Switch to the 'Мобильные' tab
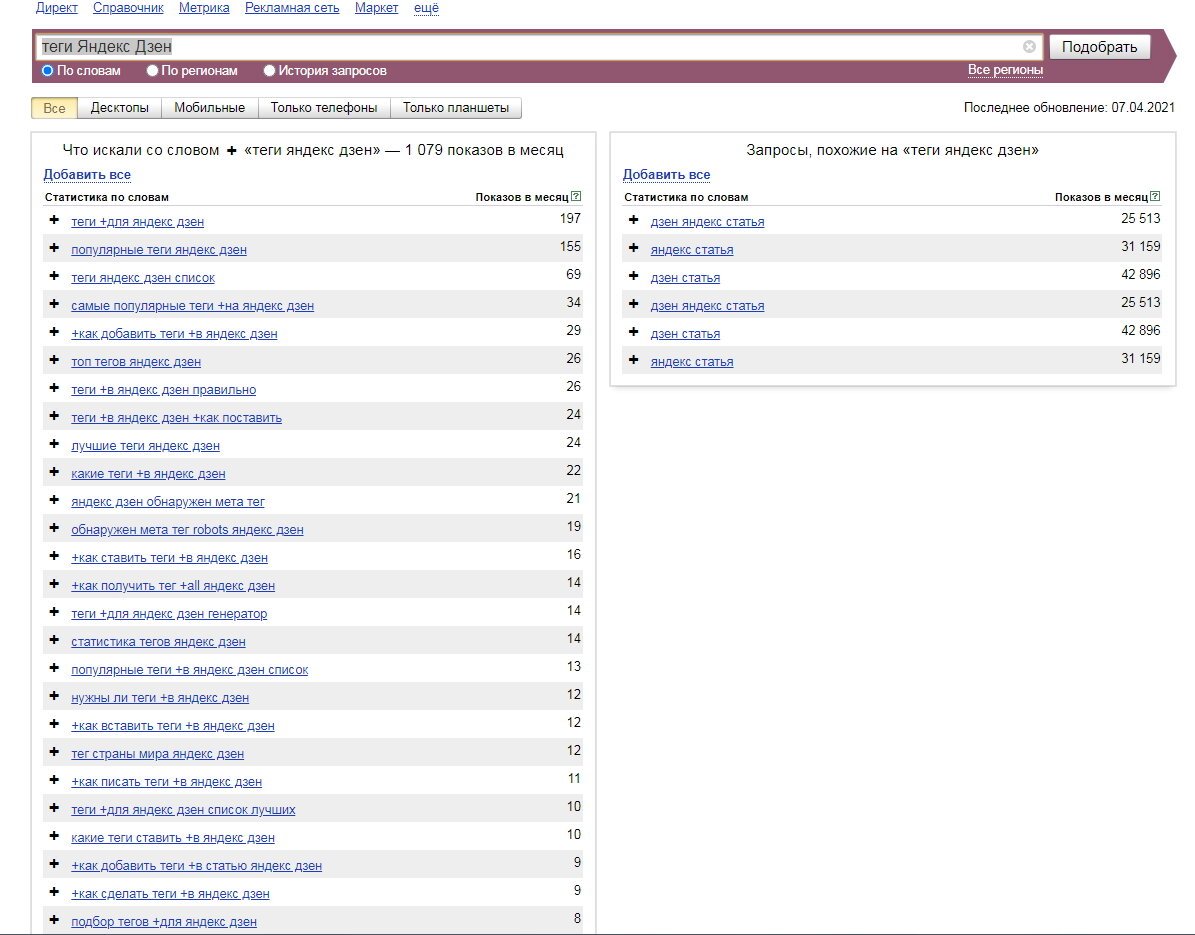The height and width of the screenshot is (935, 1195). 210,108
